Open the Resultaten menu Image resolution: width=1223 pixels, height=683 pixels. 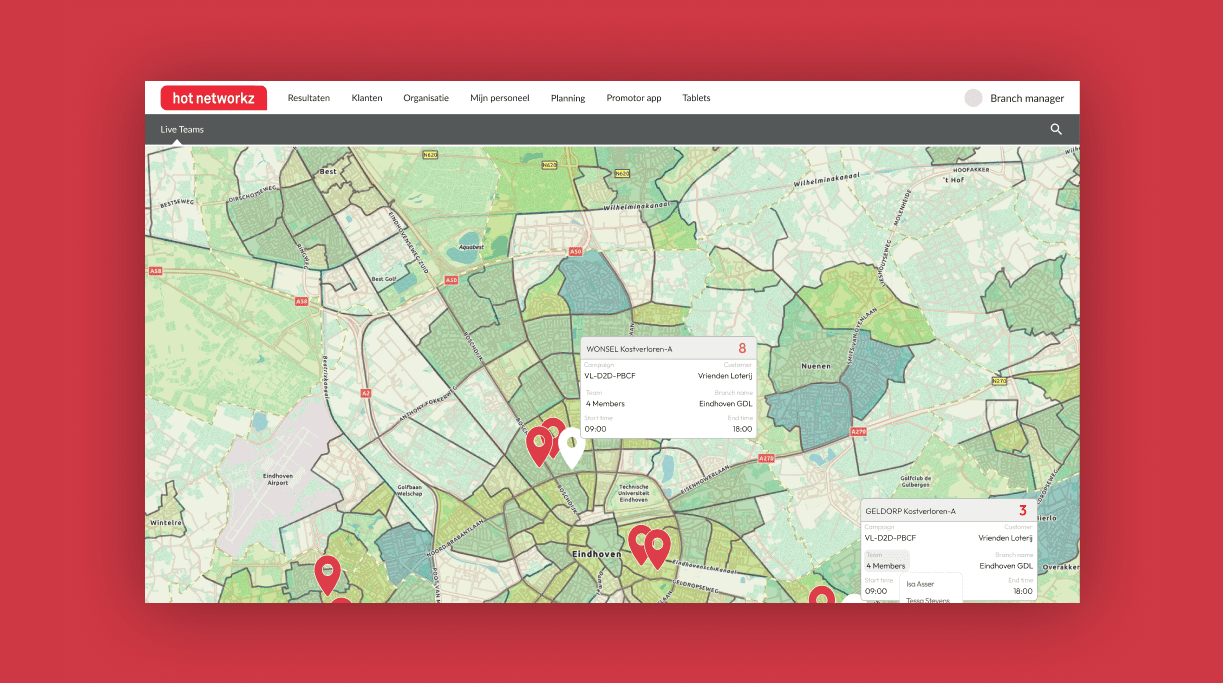pyautogui.click(x=309, y=98)
